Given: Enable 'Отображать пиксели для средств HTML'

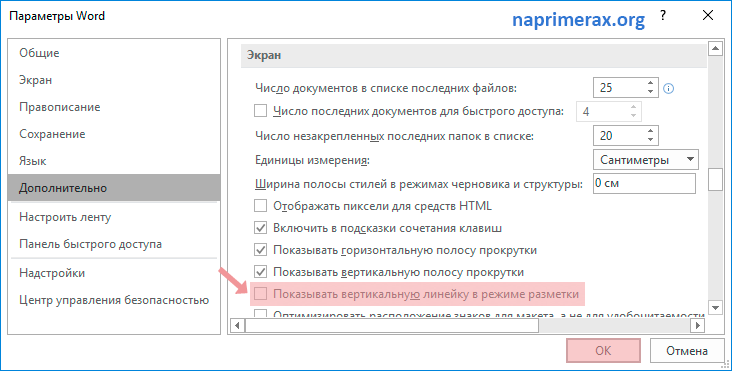Looking at the screenshot, I should pyautogui.click(x=260, y=205).
